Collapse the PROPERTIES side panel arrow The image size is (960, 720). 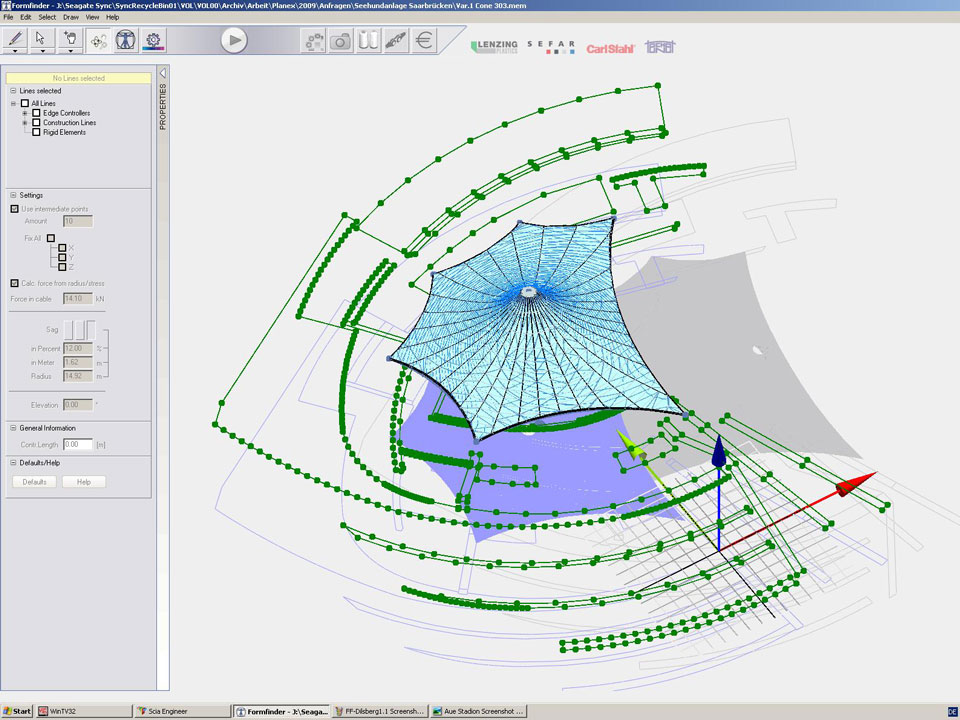click(163, 73)
